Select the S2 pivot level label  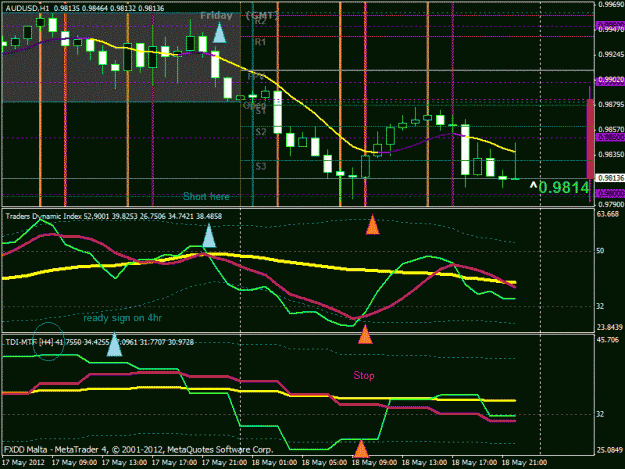point(261,132)
